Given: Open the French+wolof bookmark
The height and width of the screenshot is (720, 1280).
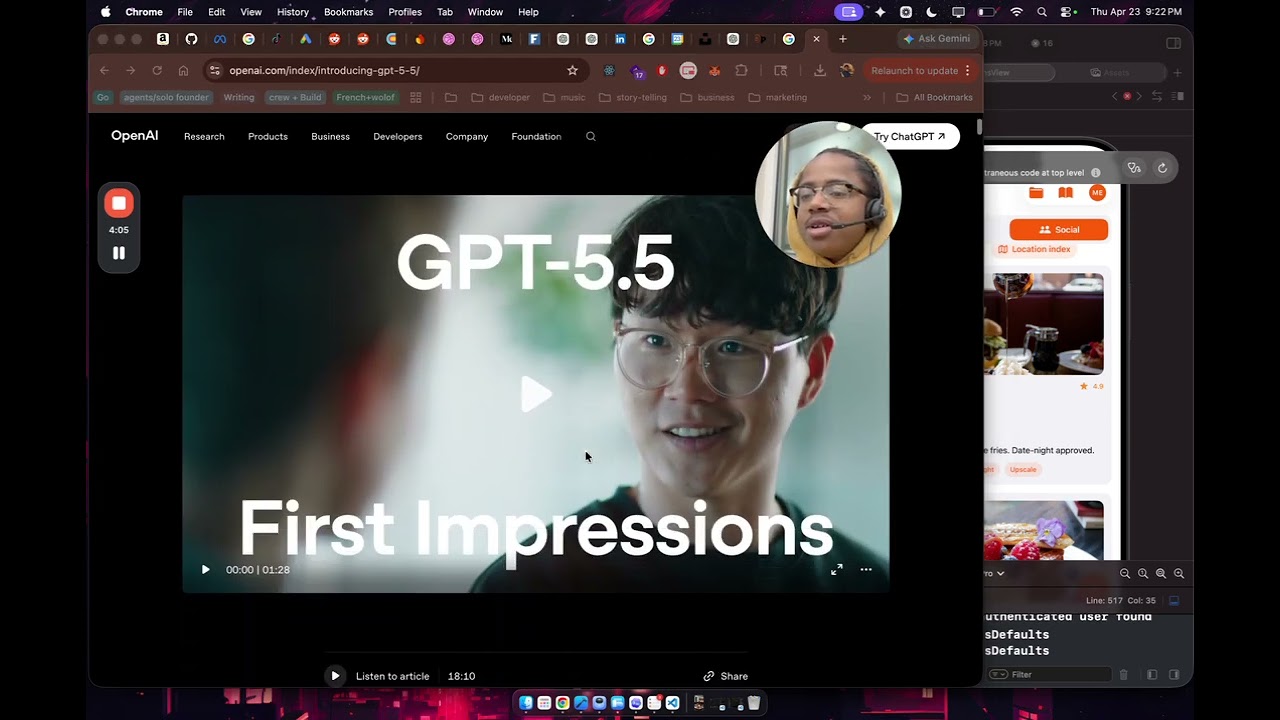Looking at the screenshot, I should click(365, 97).
